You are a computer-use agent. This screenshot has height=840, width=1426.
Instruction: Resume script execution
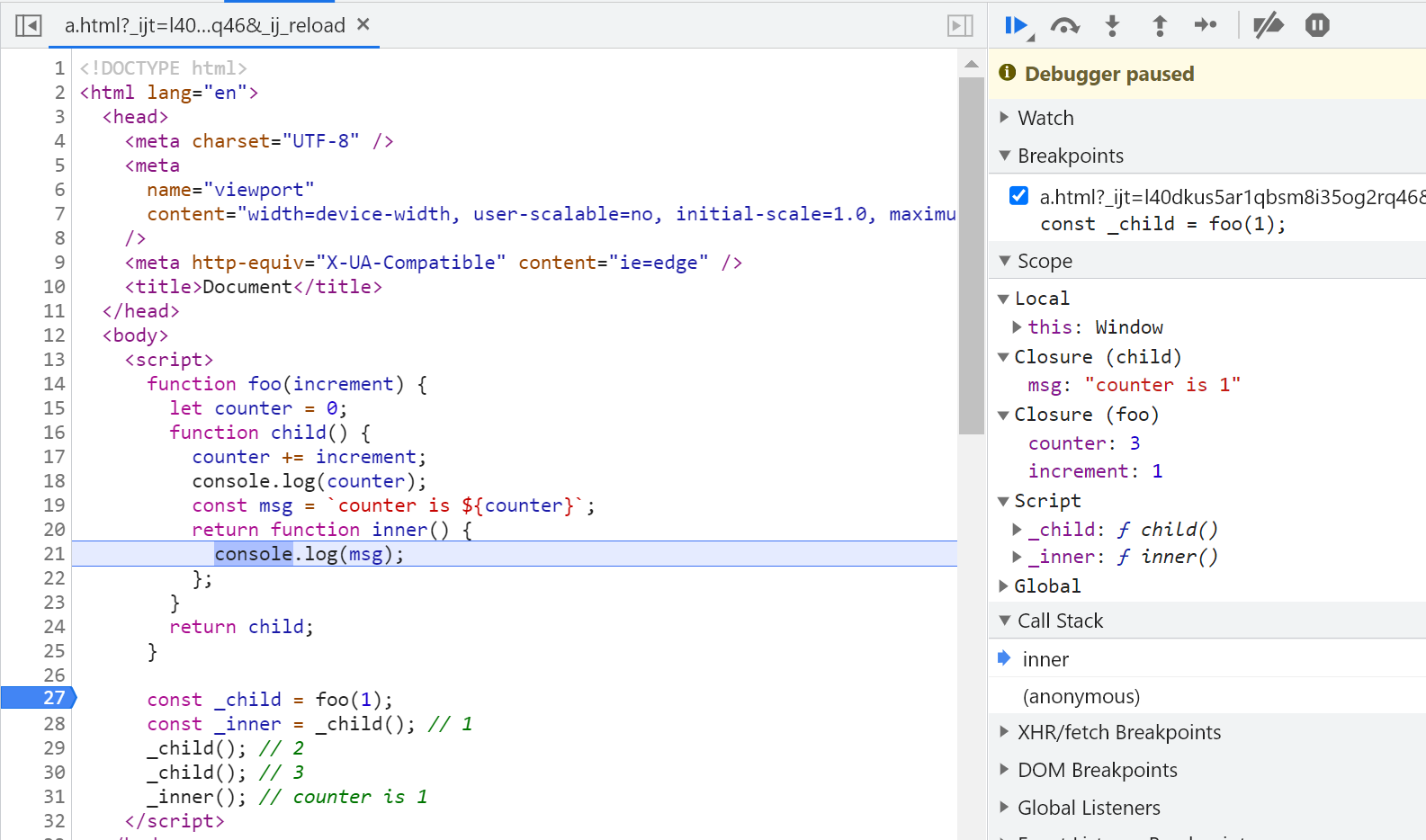pos(1017,25)
